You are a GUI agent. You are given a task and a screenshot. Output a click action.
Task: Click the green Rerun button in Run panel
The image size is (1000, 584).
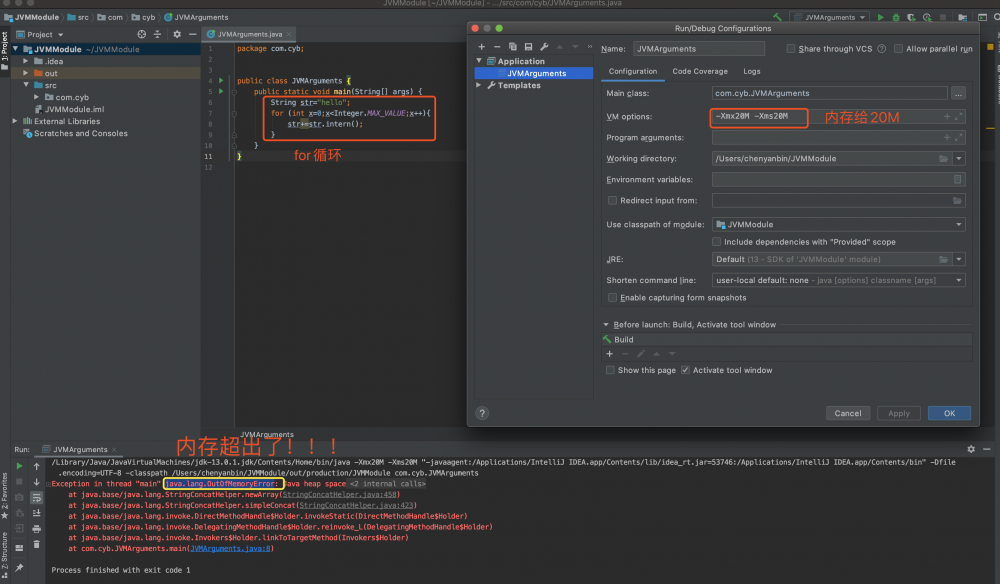coord(19,466)
